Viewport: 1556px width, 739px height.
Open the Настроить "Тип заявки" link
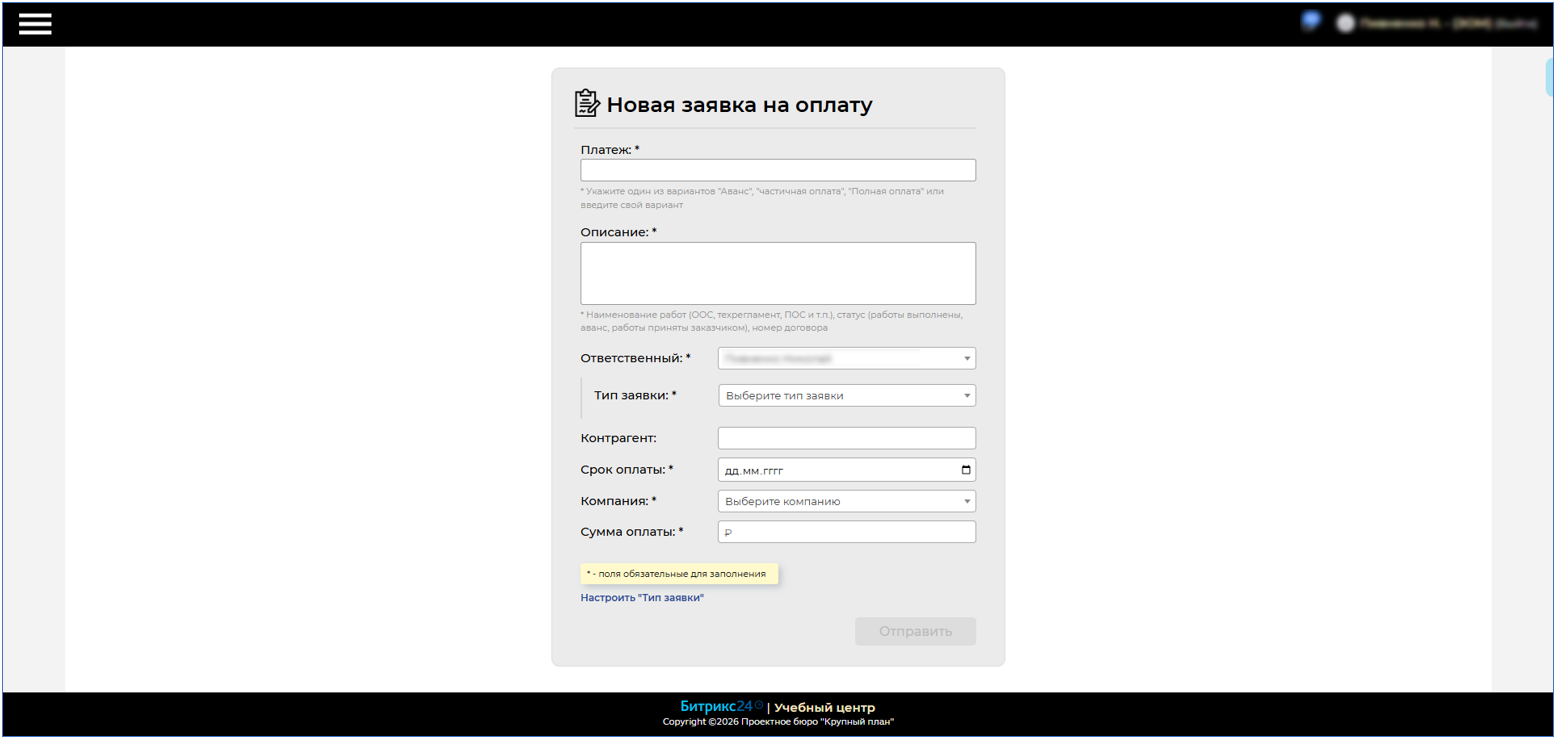click(642, 597)
